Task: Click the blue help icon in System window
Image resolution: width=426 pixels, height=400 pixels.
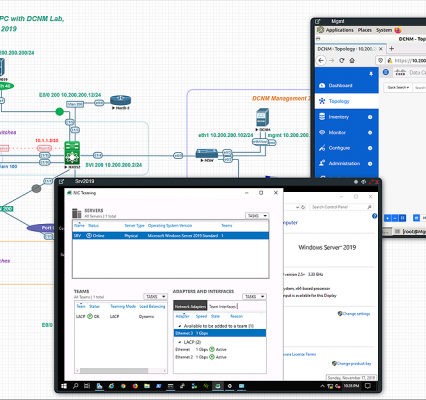Action: click(x=374, y=216)
